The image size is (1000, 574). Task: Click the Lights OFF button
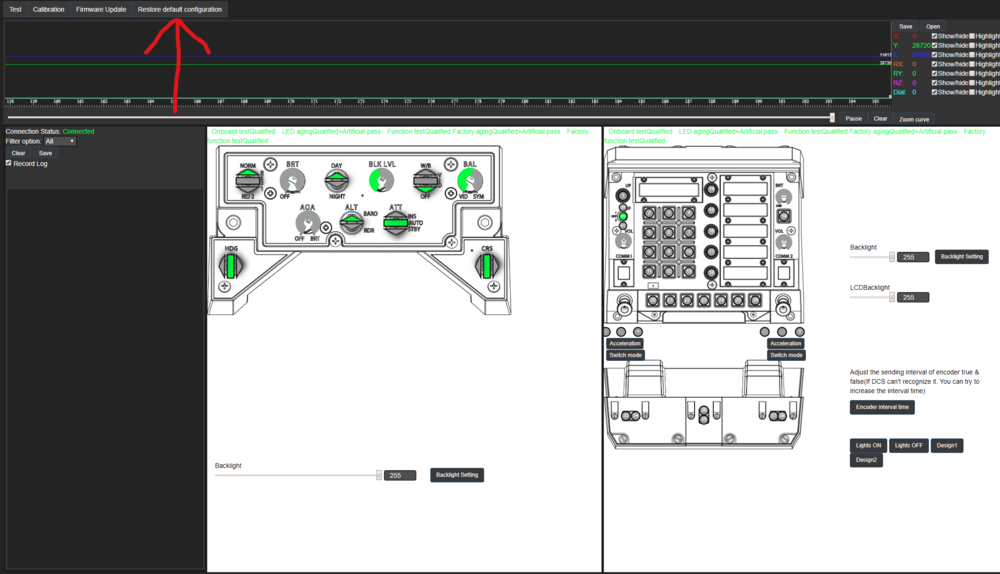(x=908, y=446)
